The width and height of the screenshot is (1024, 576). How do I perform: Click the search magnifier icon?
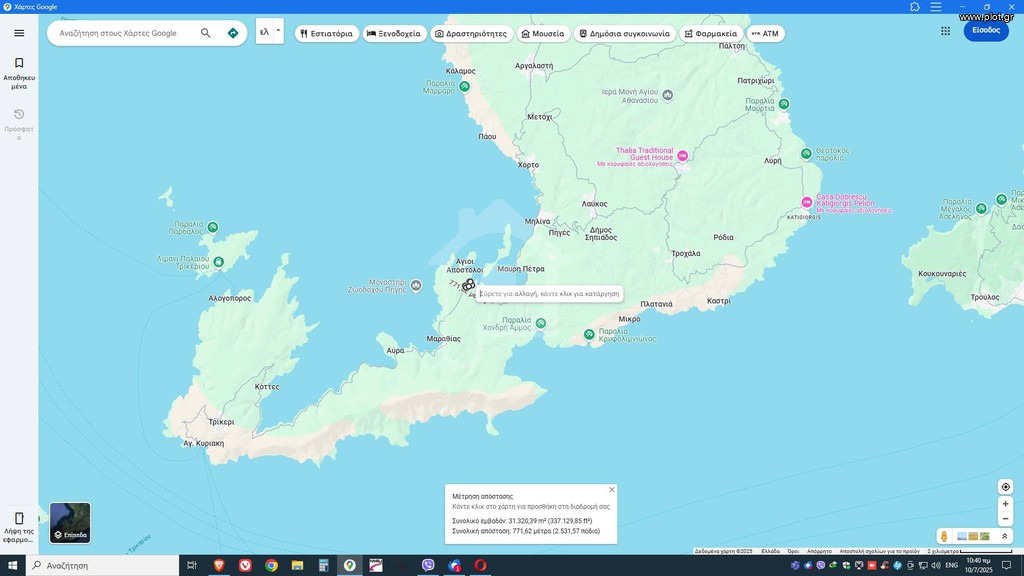point(206,33)
